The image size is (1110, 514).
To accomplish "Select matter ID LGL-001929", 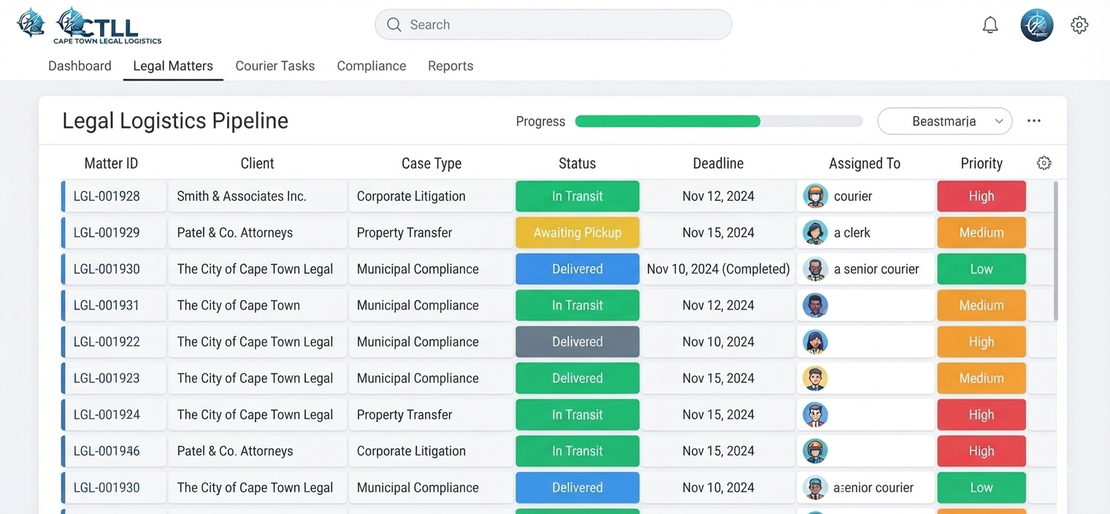I will 106,232.
